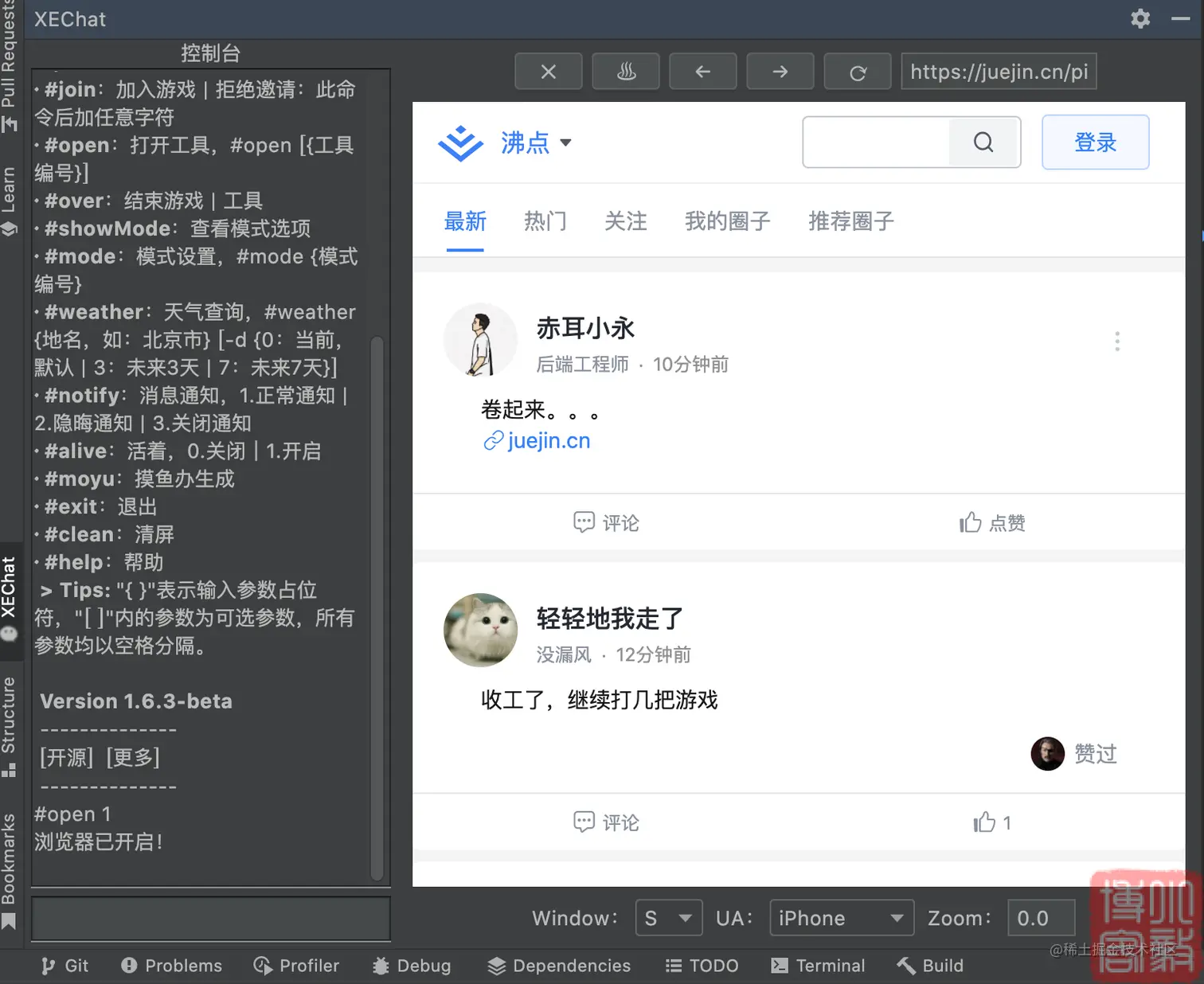Click the 登录 button
This screenshot has width=1204, height=984.
pos(1096,142)
